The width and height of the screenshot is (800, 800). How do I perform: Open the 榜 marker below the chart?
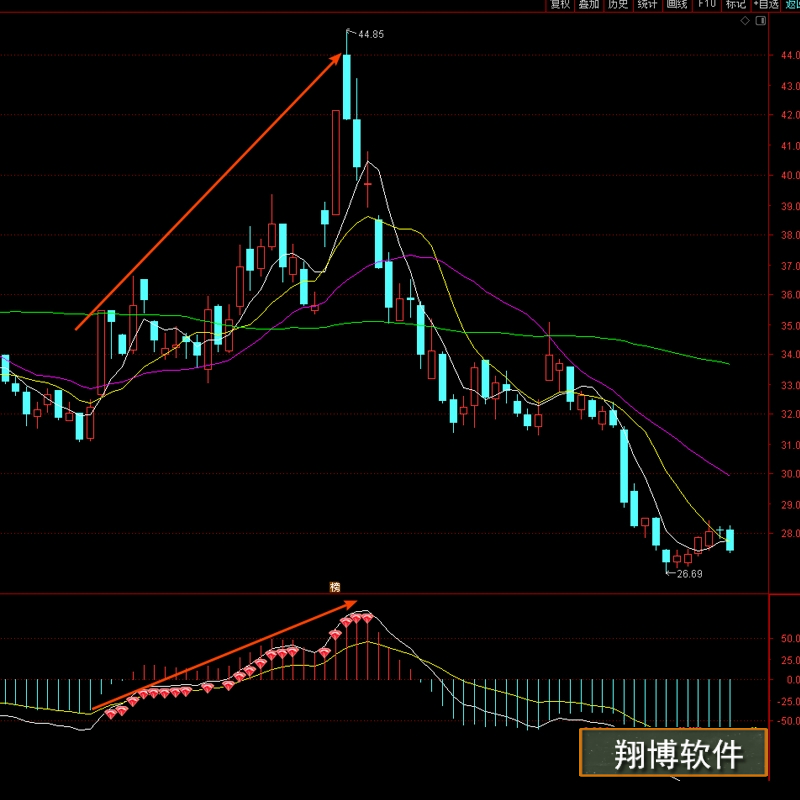(x=335, y=587)
